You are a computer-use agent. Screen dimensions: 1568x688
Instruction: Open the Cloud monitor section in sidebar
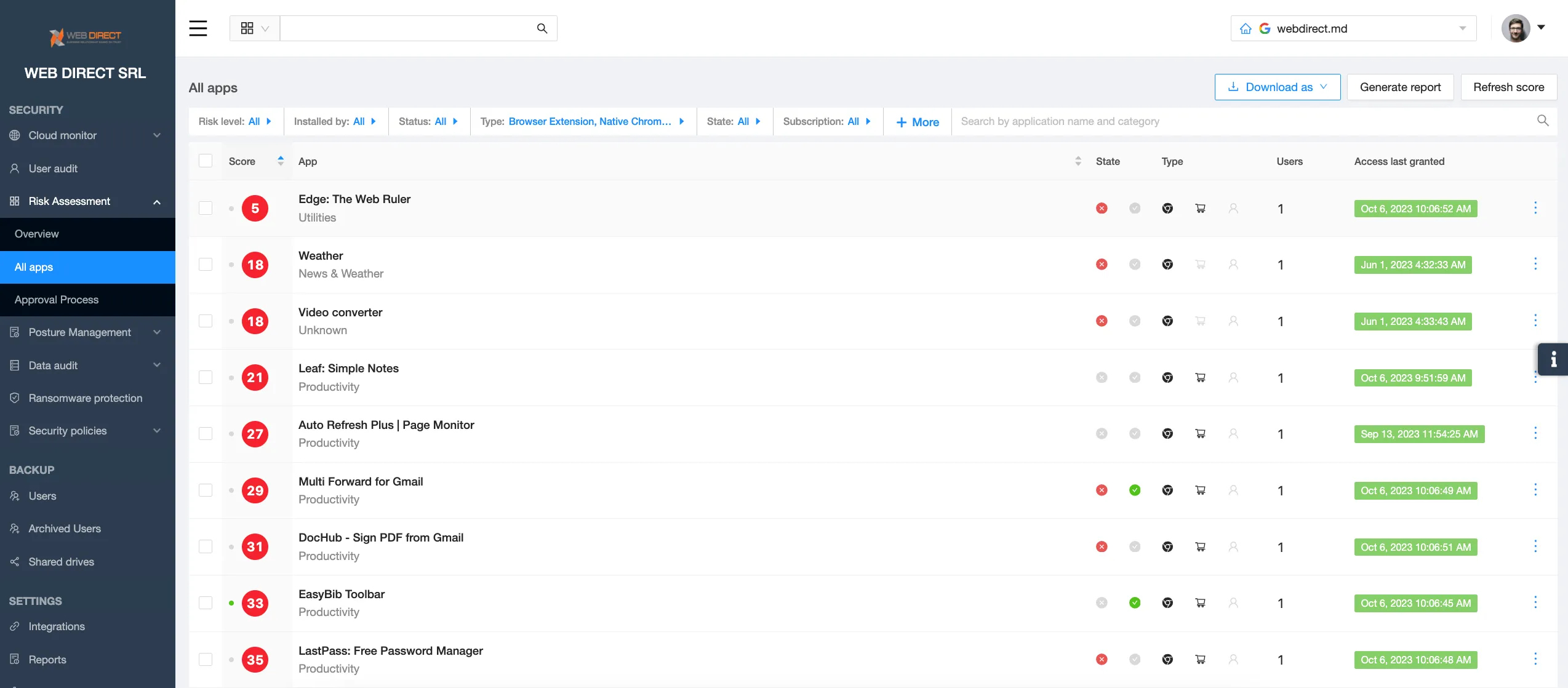[x=62, y=135]
